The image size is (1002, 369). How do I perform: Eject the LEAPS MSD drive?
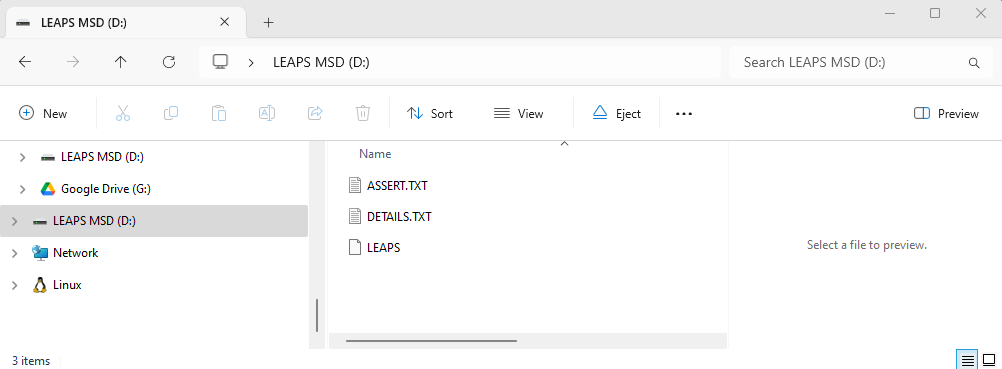pyautogui.click(x=617, y=113)
